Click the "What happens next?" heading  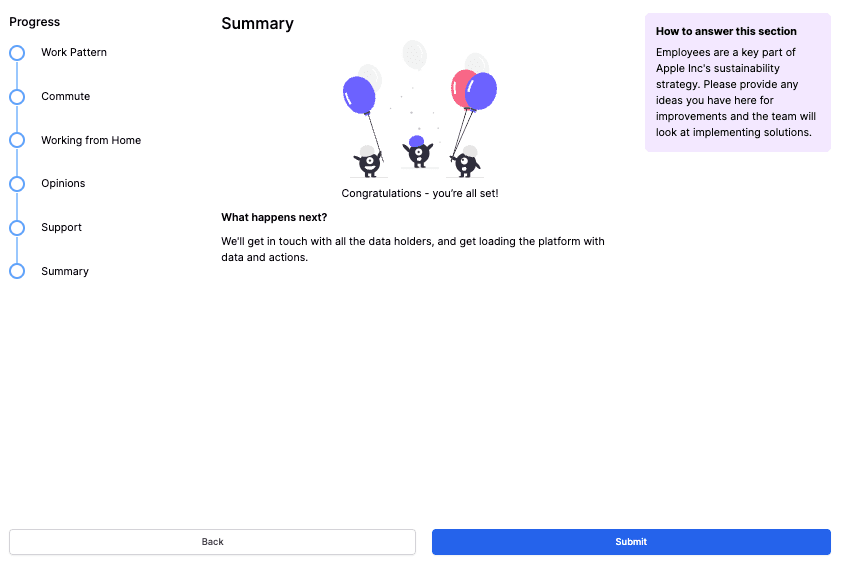click(x=274, y=217)
